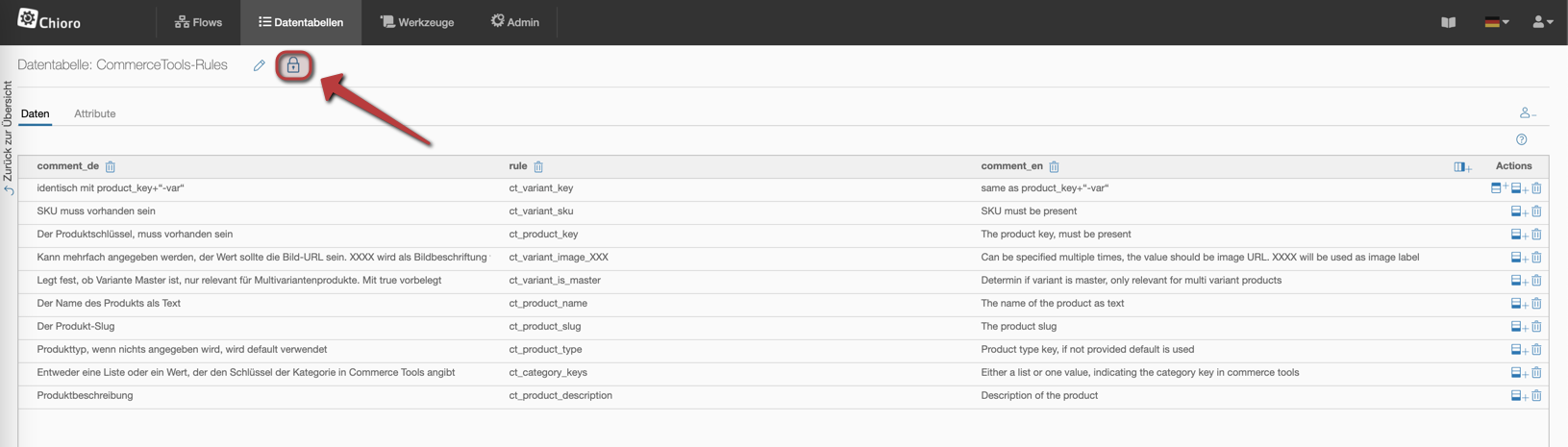Click the pencil icon to rename data table

[x=259, y=65]
